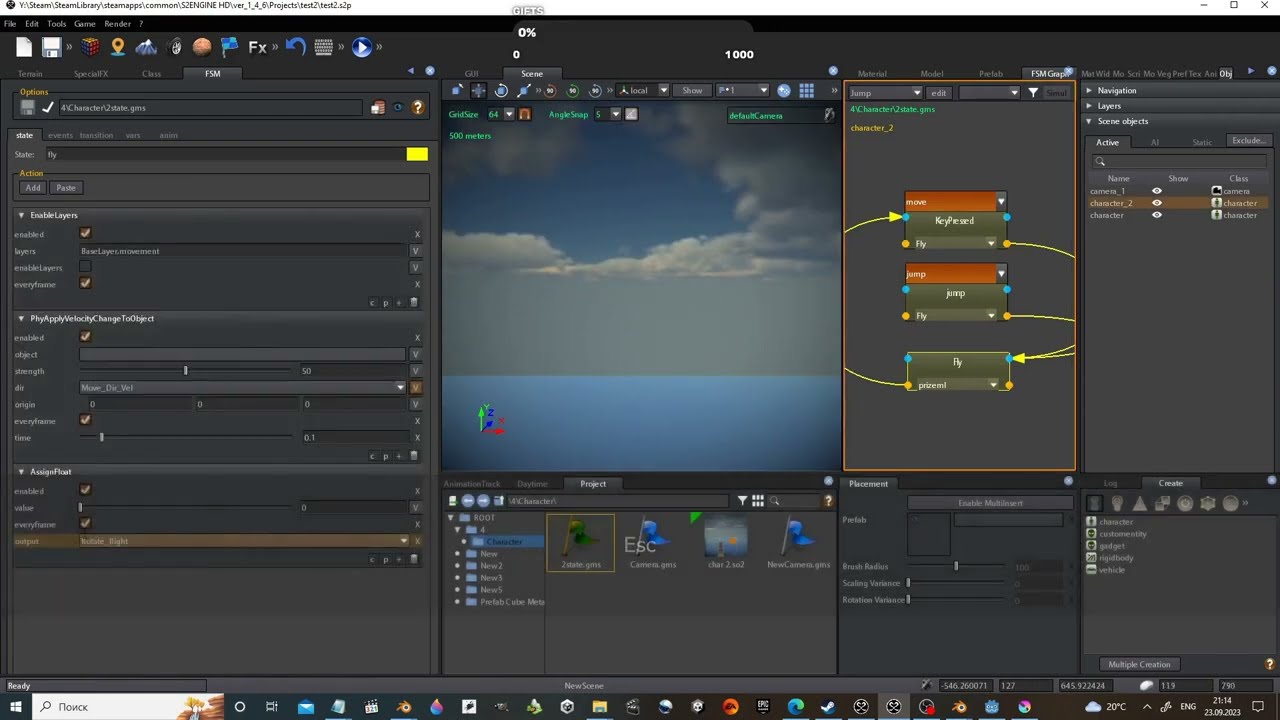Viewport: 1280px width, 720px height.
Task: Click the cone shape icon in Create panel
Action: [1140, 503]
